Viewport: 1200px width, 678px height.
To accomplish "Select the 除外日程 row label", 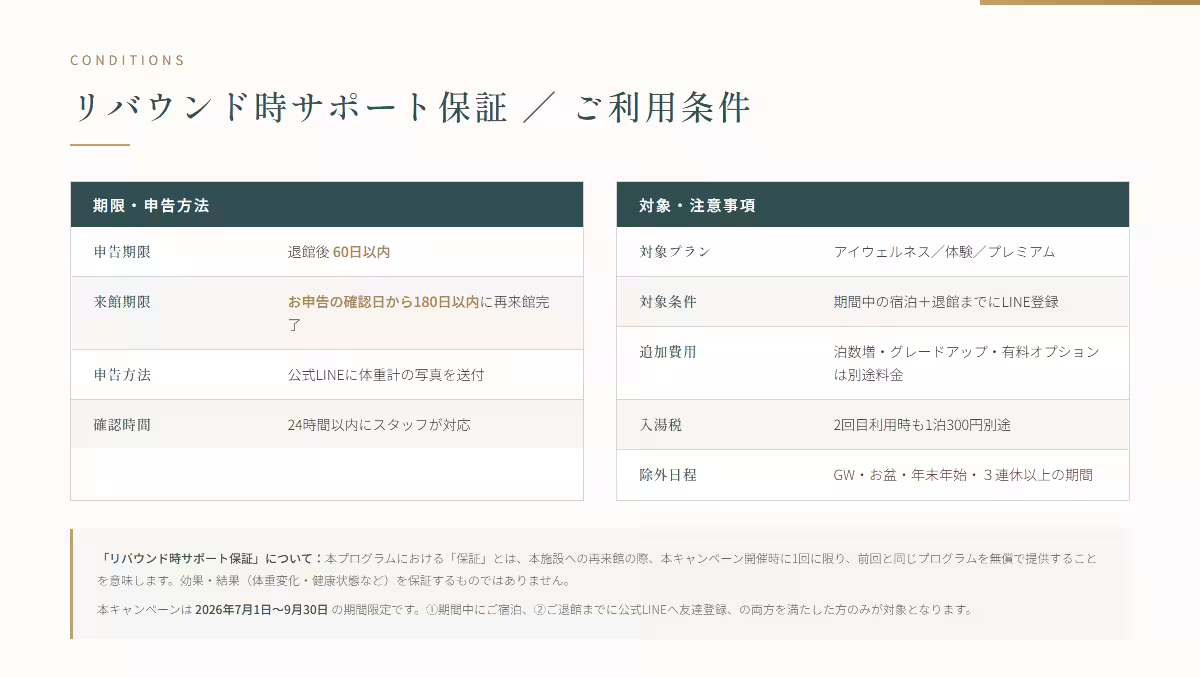I will pos(668,474).
